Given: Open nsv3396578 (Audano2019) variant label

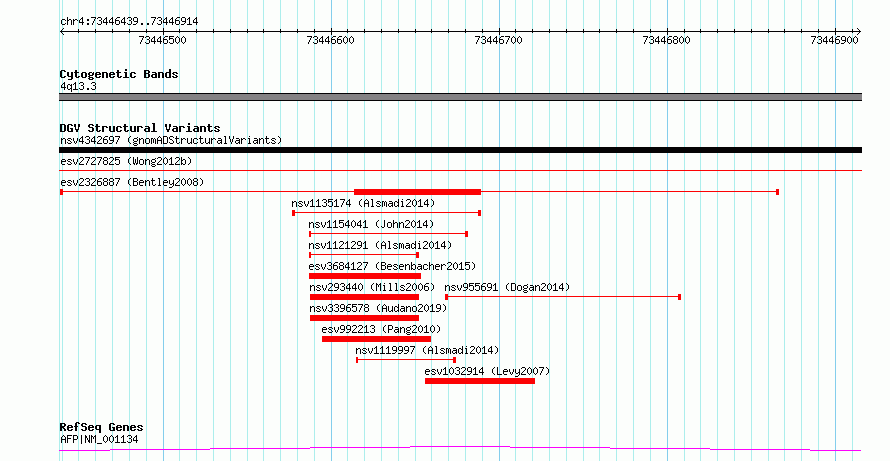Looking at the screenshot, I should (378, 308).
